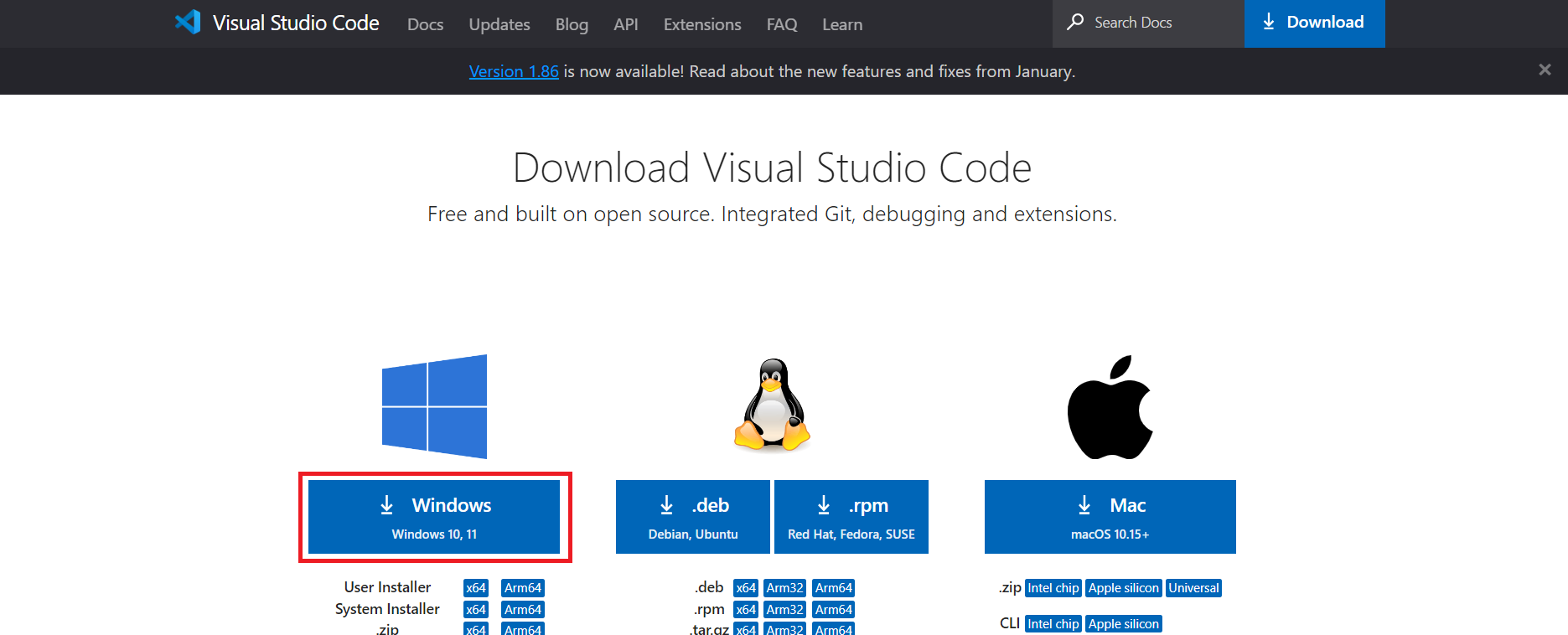Select User Installer x64 link
The height and width of the screenshot is (635, 1568).
click(x=476, y=588)
